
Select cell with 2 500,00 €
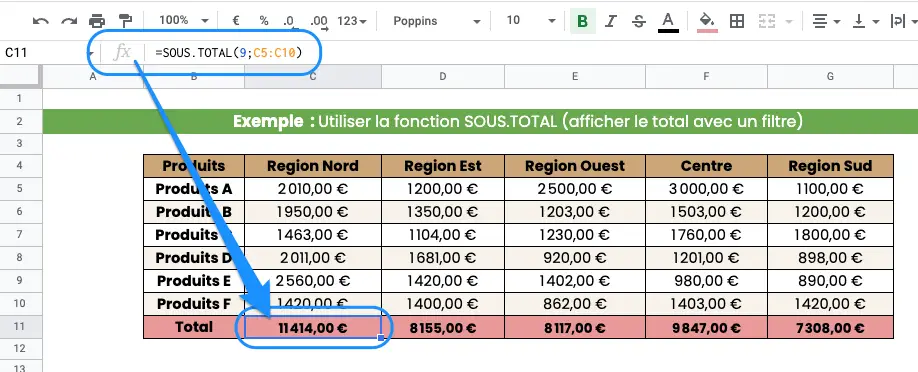tap(575, 189)
